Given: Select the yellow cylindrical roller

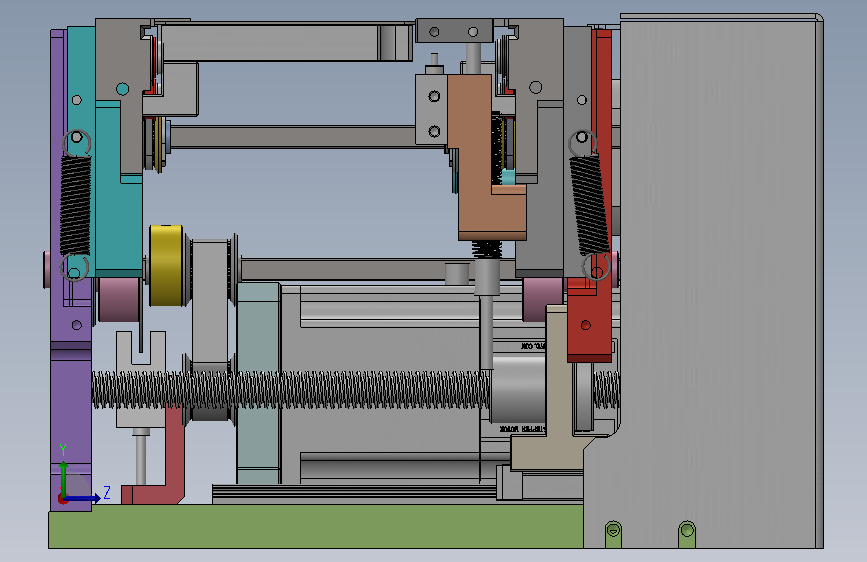Looking at the screenshot, I should (167, 266).
